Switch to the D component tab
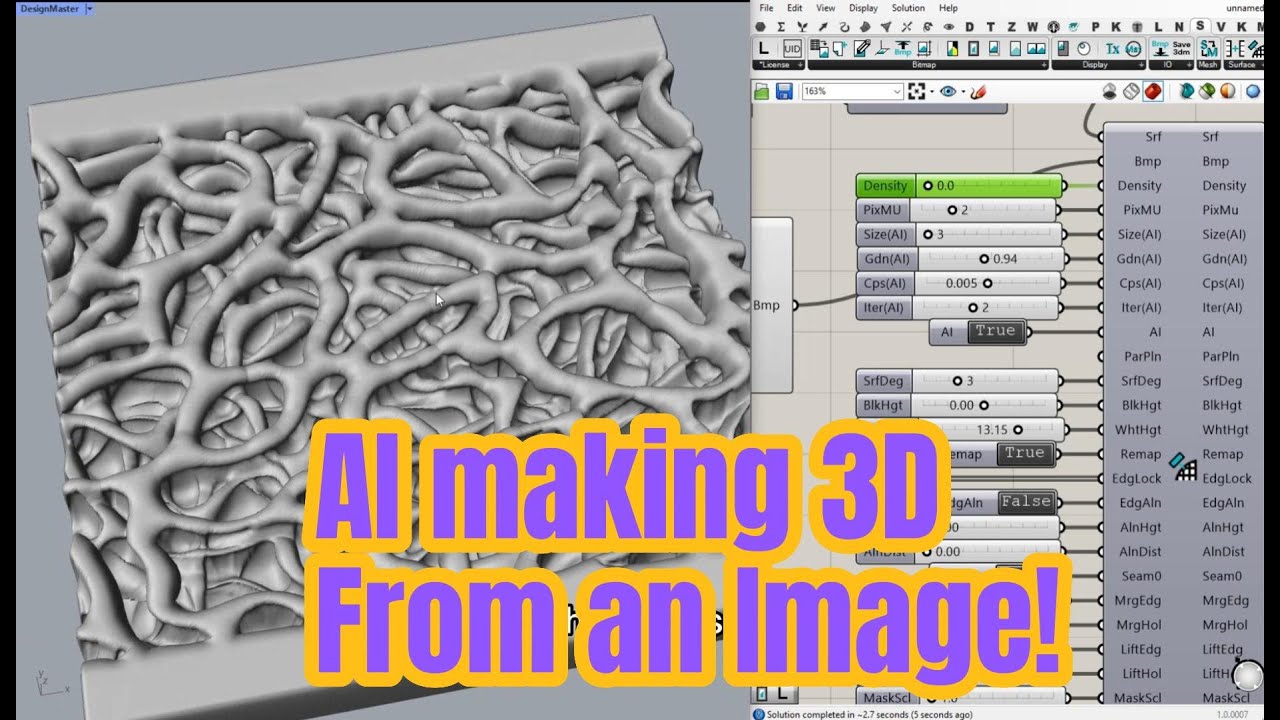Screen dimensions: 1280x720 click(x=969, y=27)
